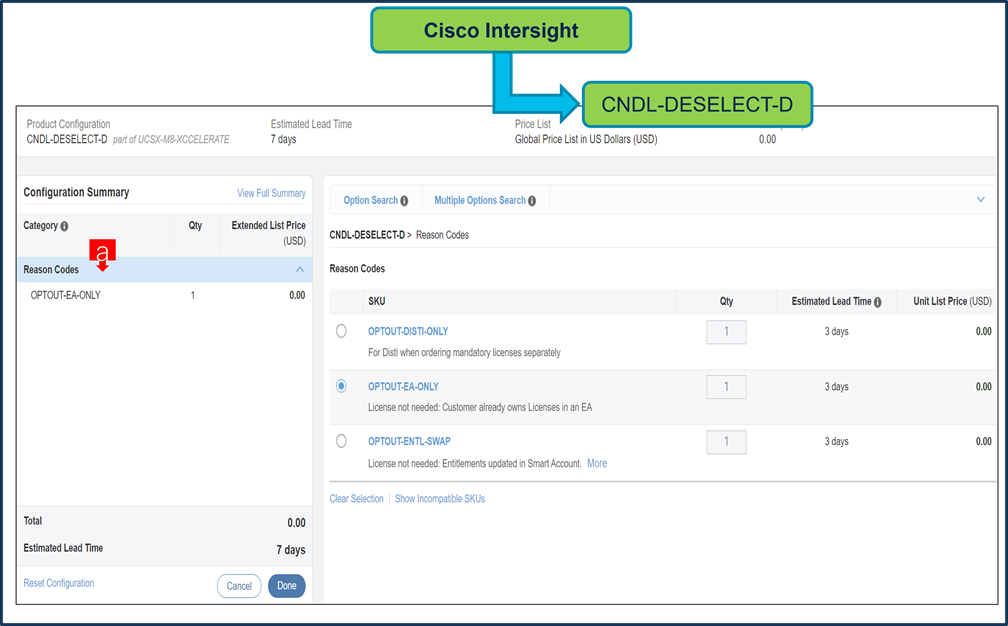Click the Extended List Price (USD) header
The width and height of the screenshot is (1008, 626).
268,233
